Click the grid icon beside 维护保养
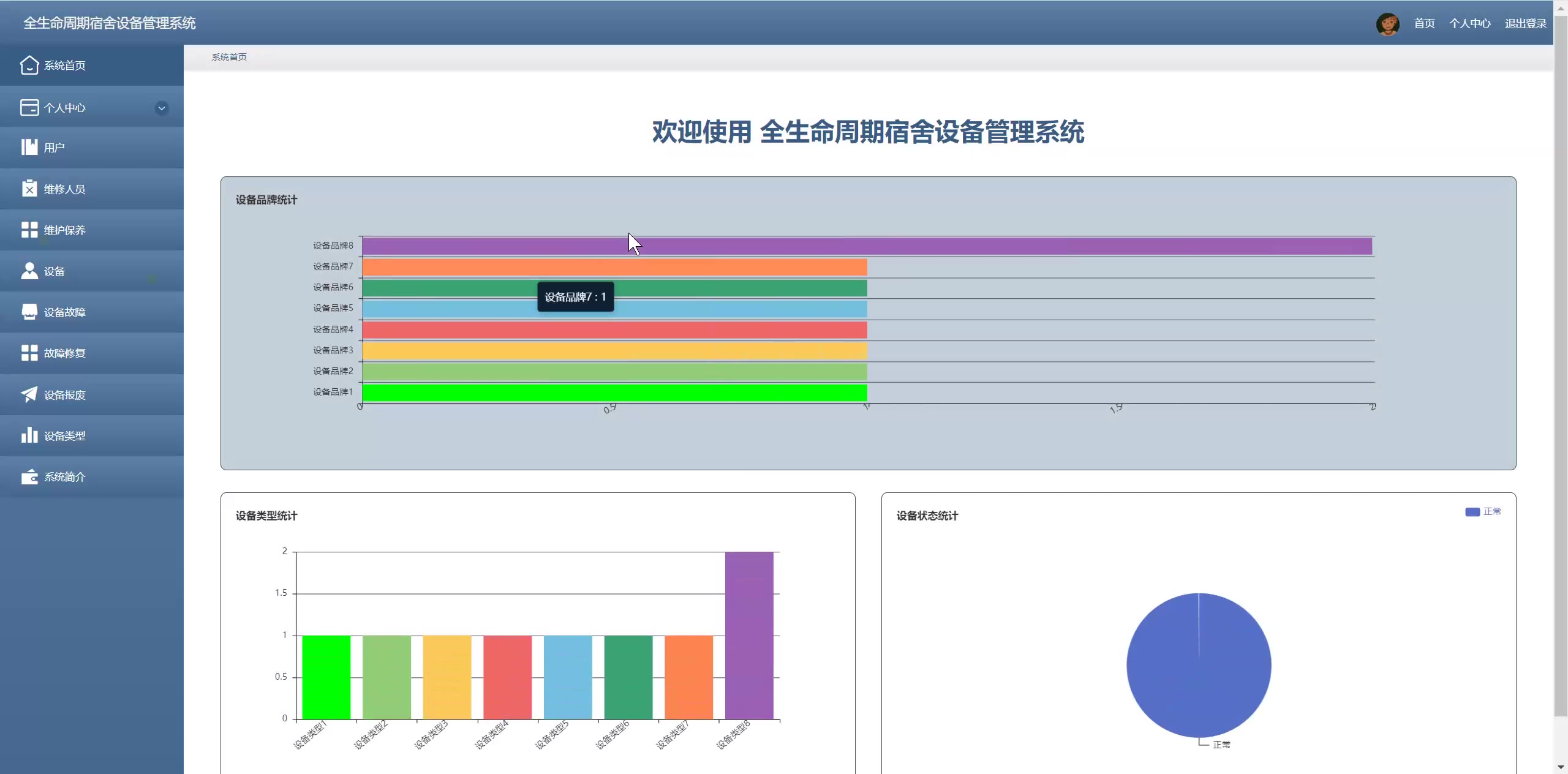This screenshot has width=1568, height=774. point(29,230)
